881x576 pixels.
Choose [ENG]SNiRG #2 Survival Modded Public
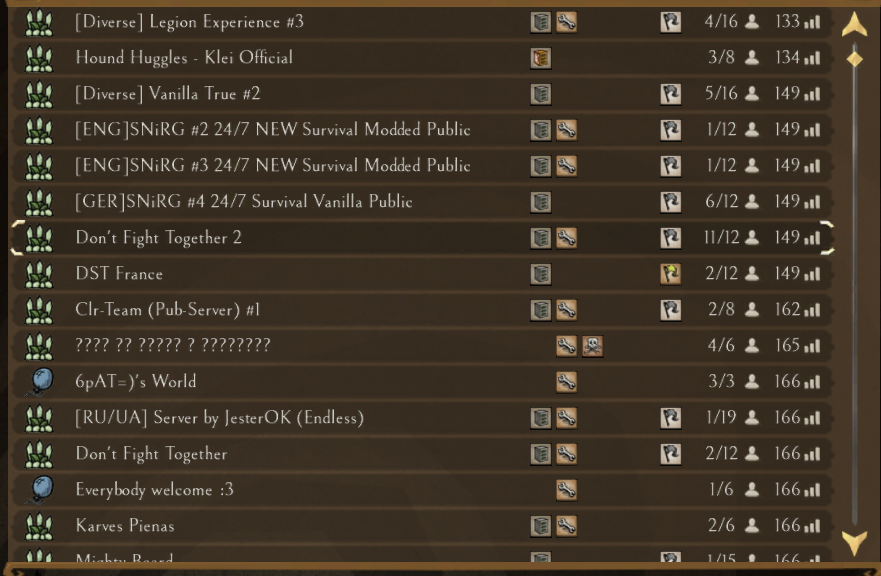pyautogui.click(x=423, y=130)
